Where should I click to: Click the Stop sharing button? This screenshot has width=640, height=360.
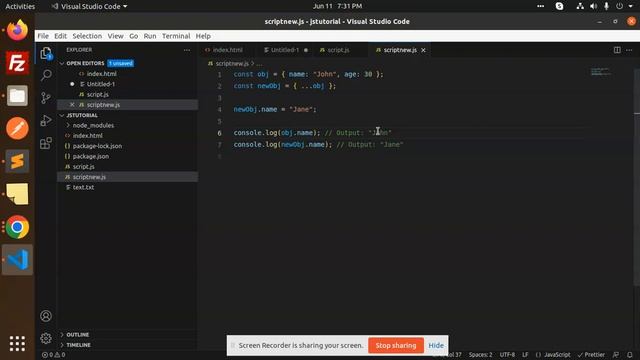coord(396,345)
